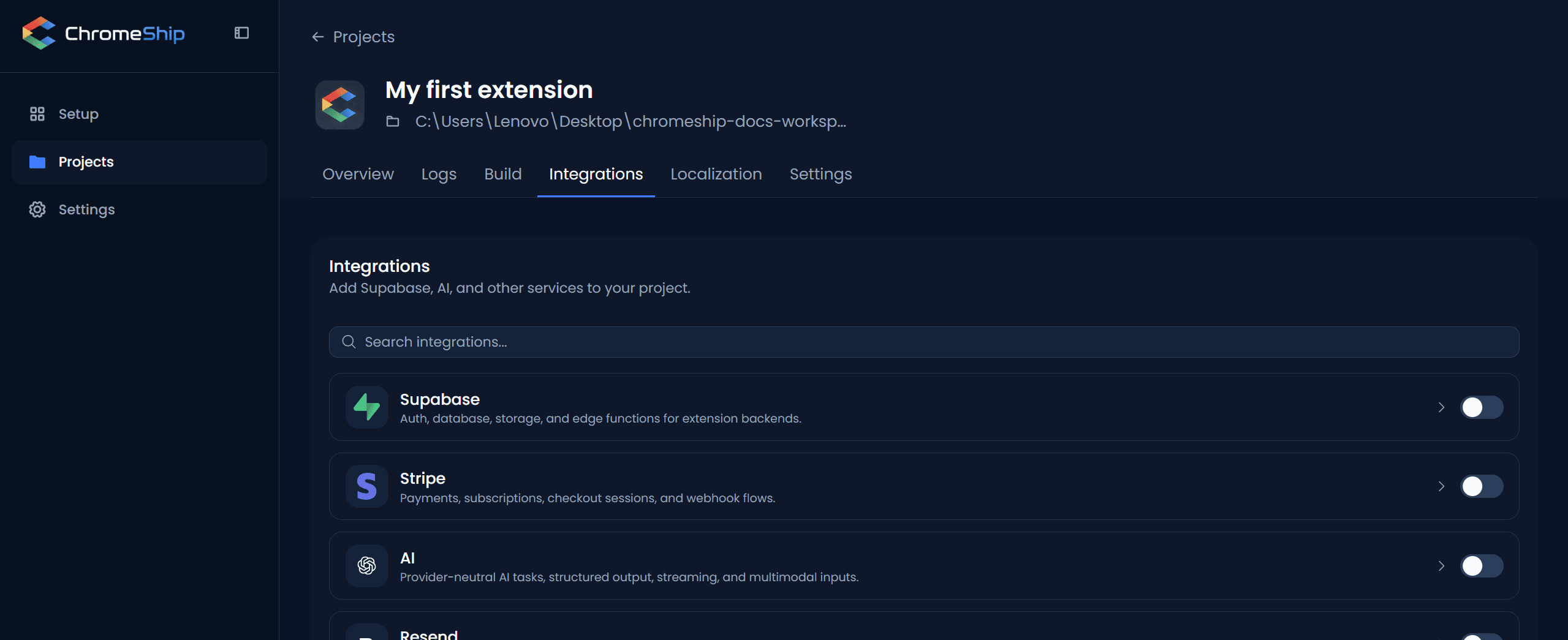Click the Setup grid icon

tap(37, 114)
